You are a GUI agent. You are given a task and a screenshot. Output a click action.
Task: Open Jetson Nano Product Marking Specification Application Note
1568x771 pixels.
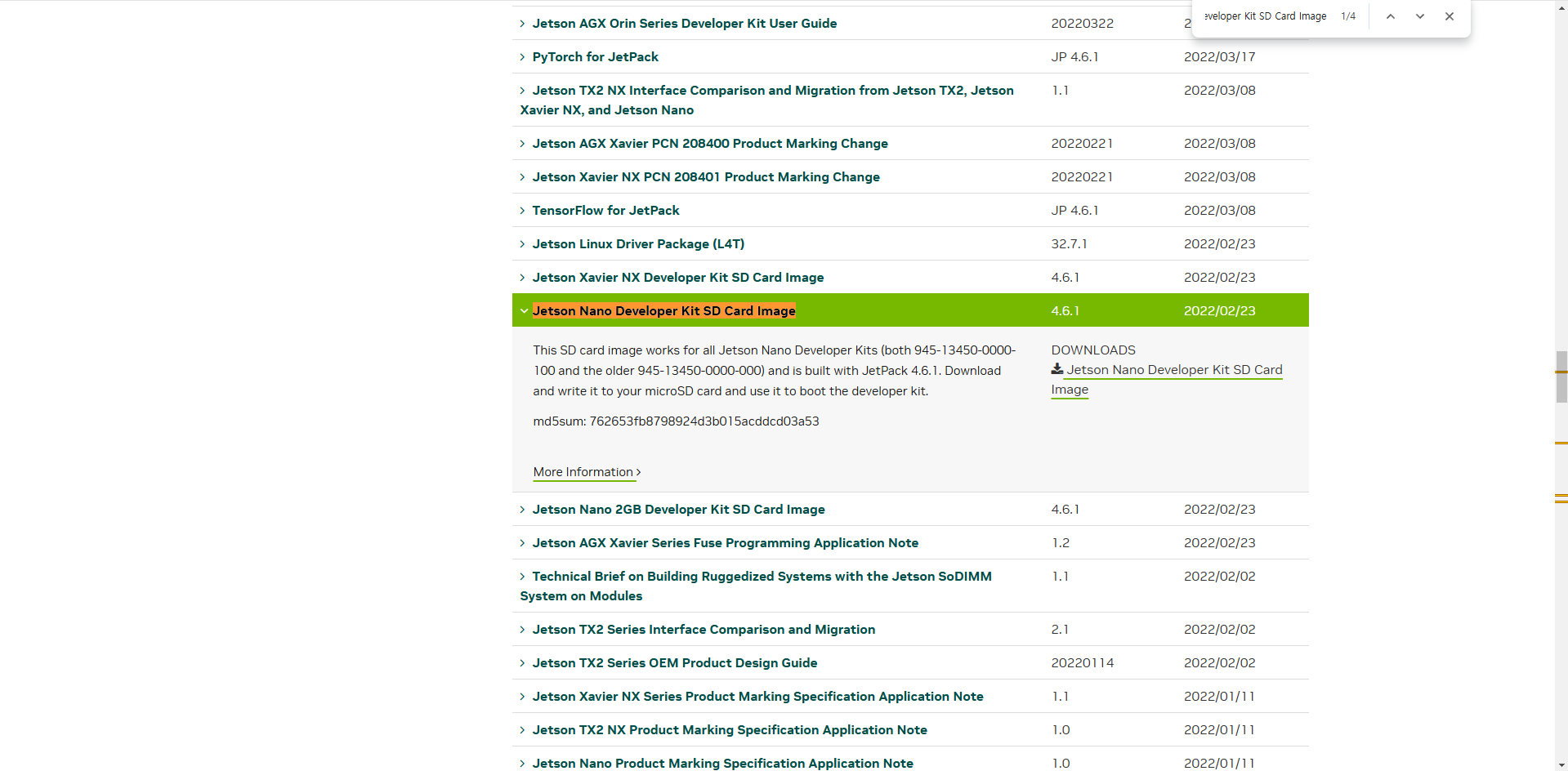point(723,764)
